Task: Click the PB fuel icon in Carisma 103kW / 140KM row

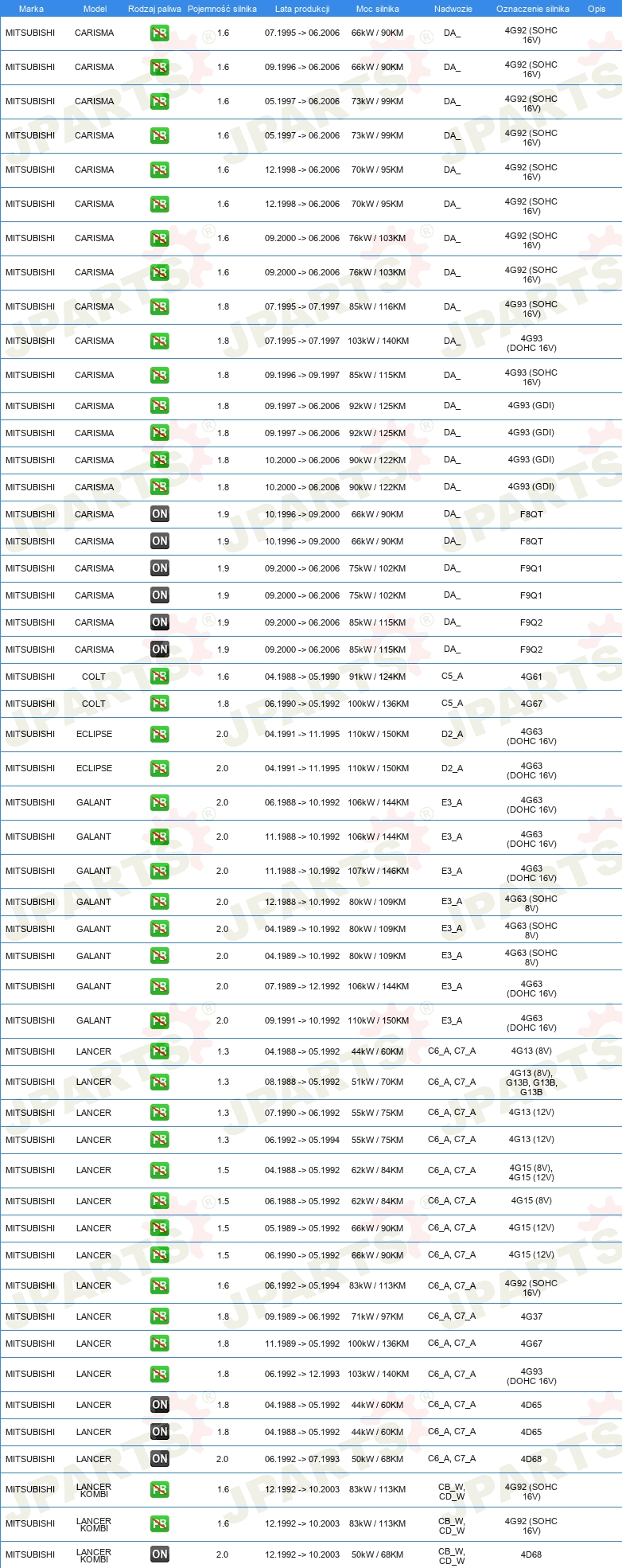Action: 160,341
